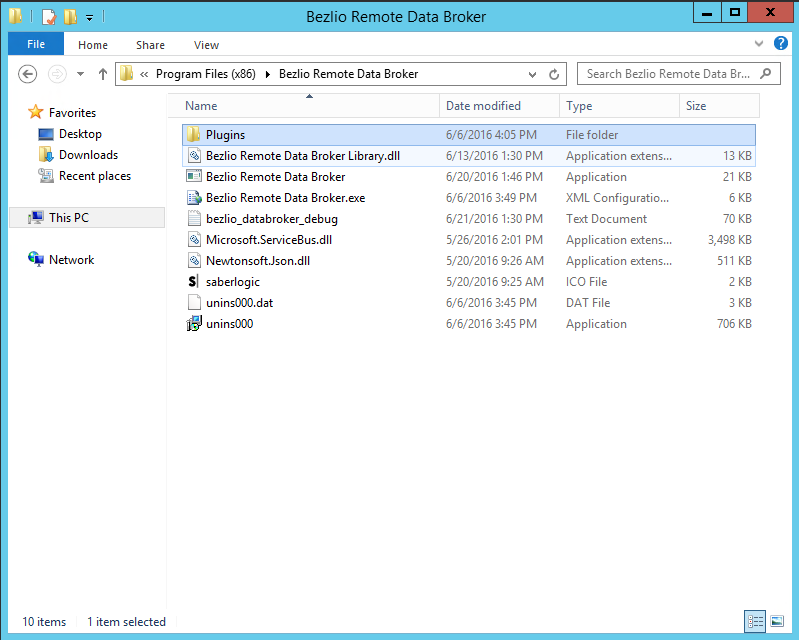Click the search magnifier icon
The width and height of the screenshot is (799, 640).
765,74
